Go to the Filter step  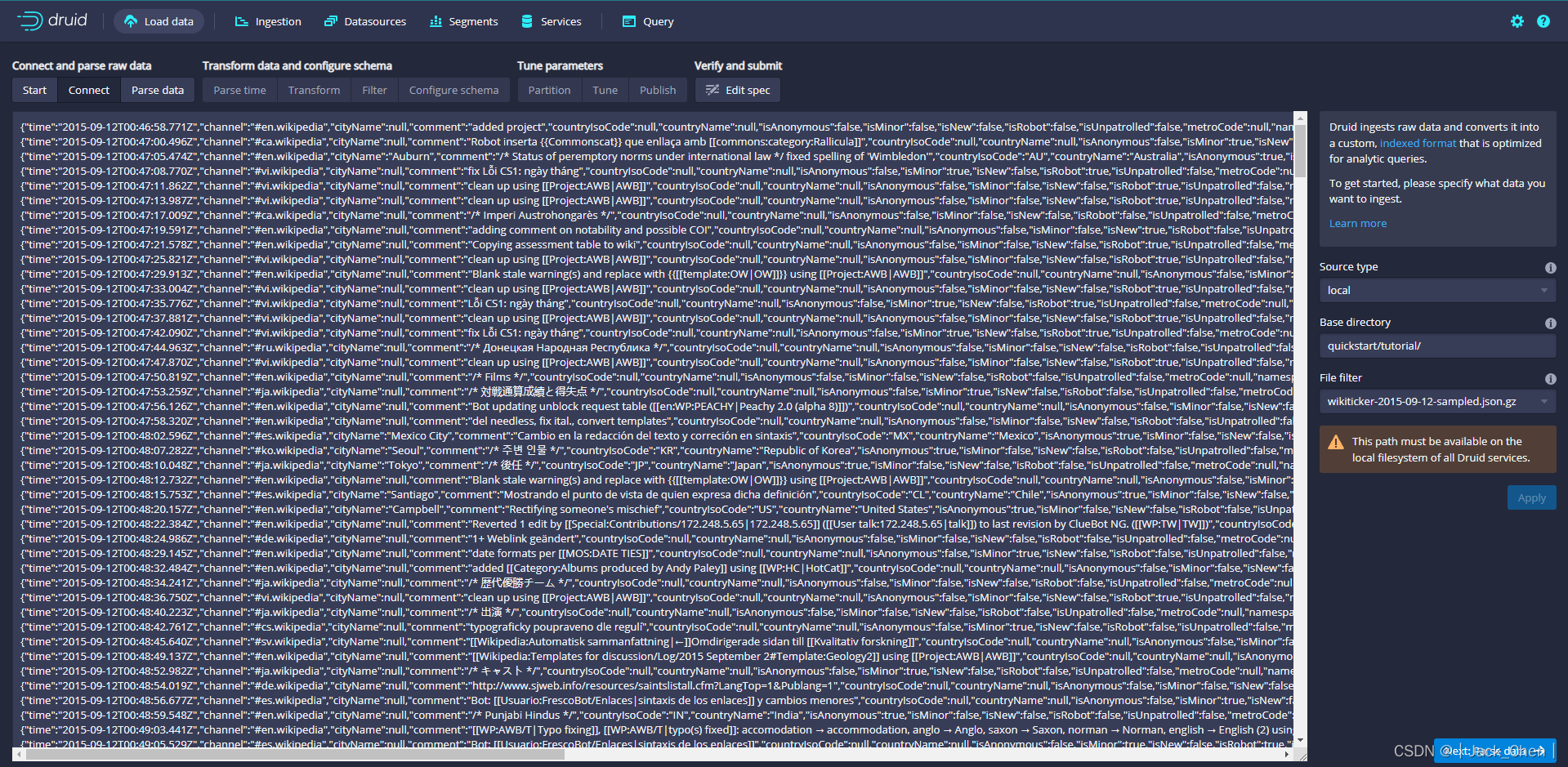coord(374,90)
